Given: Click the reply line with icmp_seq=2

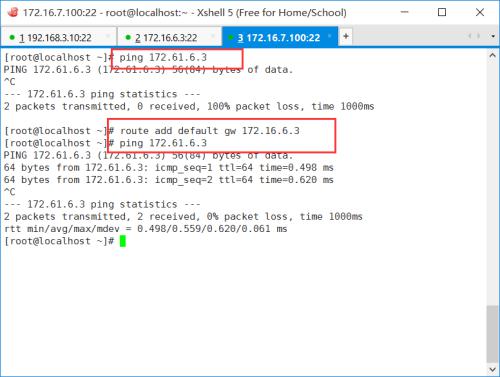Looking at the screenshot, I should pos(169,180).
